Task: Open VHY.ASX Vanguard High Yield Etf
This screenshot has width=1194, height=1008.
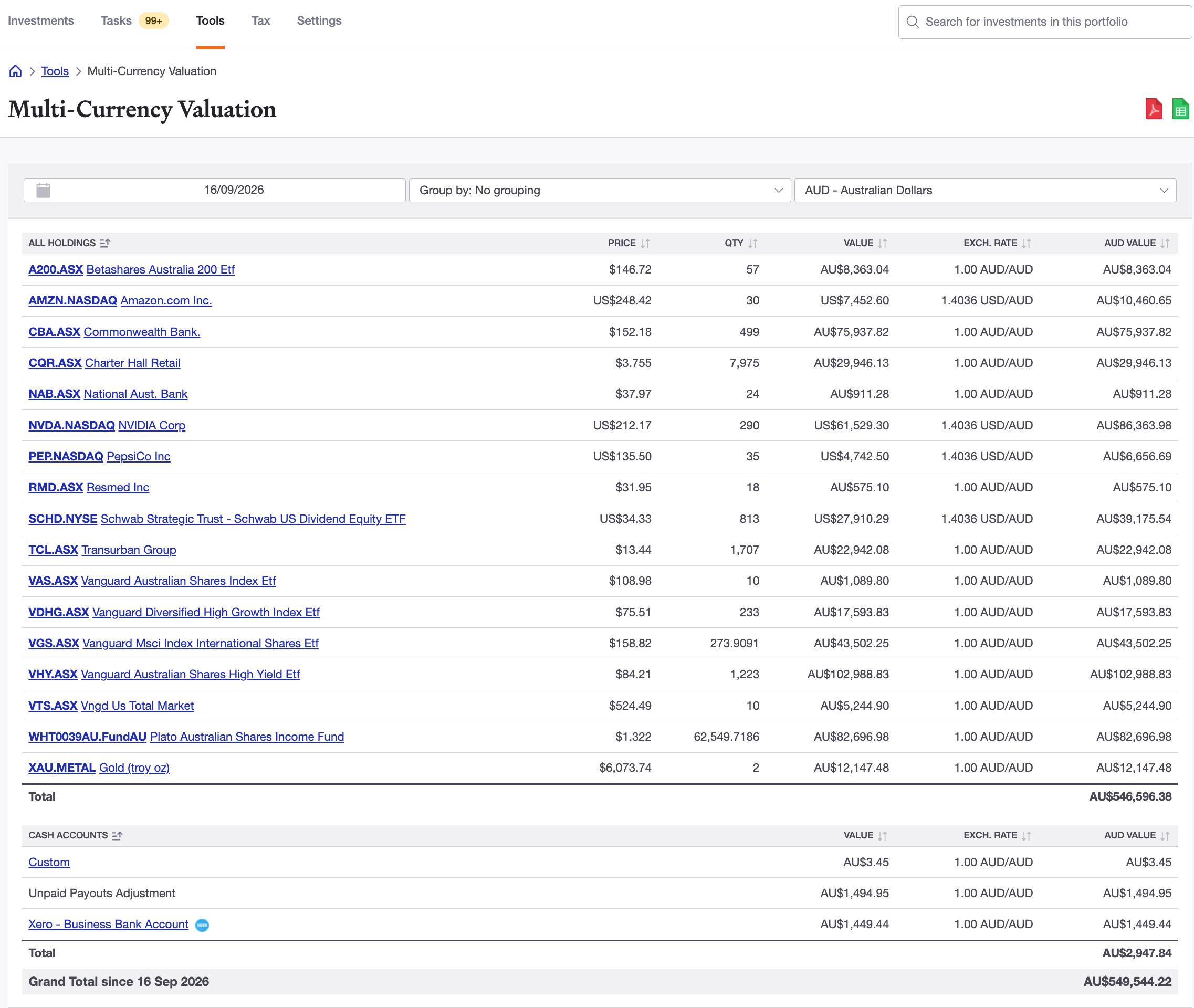Action: tap(164, 674)
